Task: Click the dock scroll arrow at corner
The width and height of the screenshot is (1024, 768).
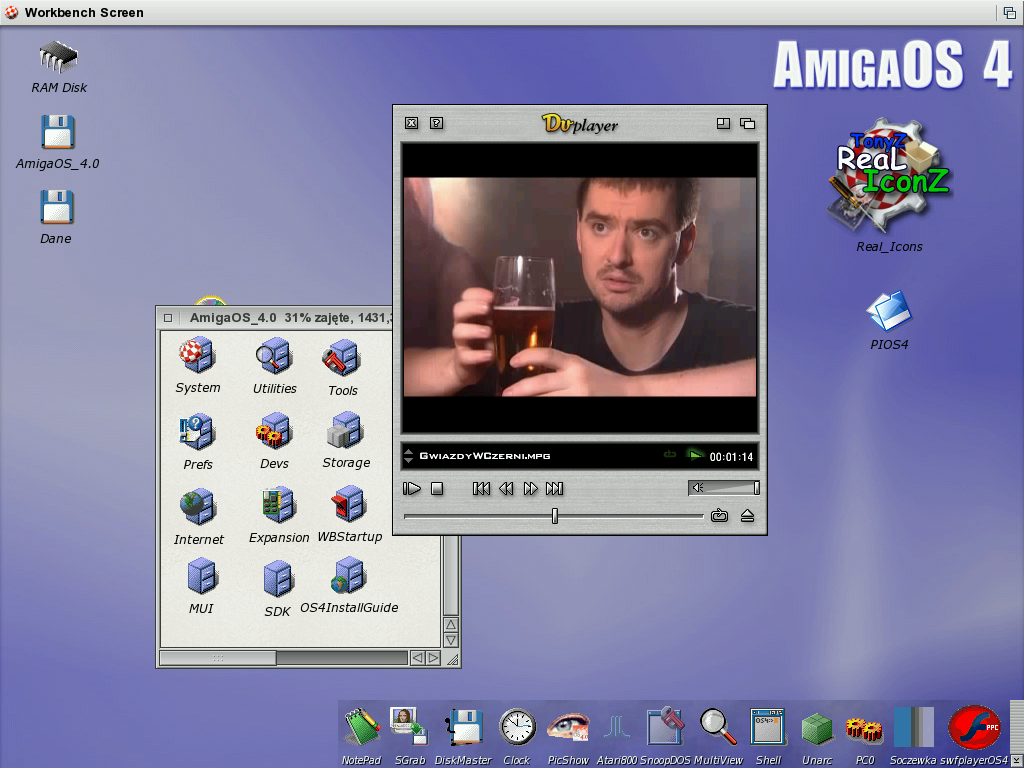Action: [x=1016, y=760]
